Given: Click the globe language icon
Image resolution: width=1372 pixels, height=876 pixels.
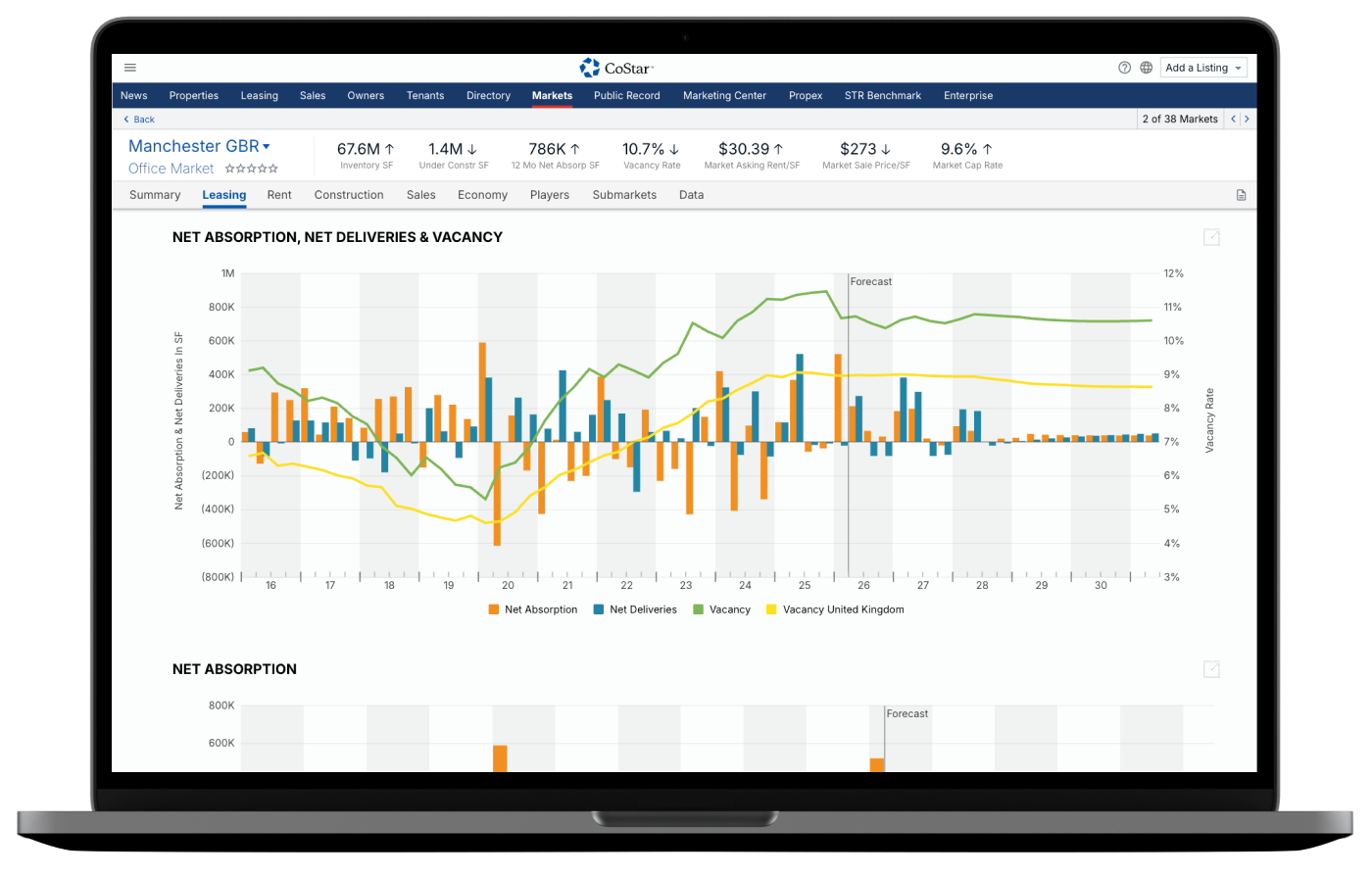Looking at the screenshot, I should [1147, 68].
